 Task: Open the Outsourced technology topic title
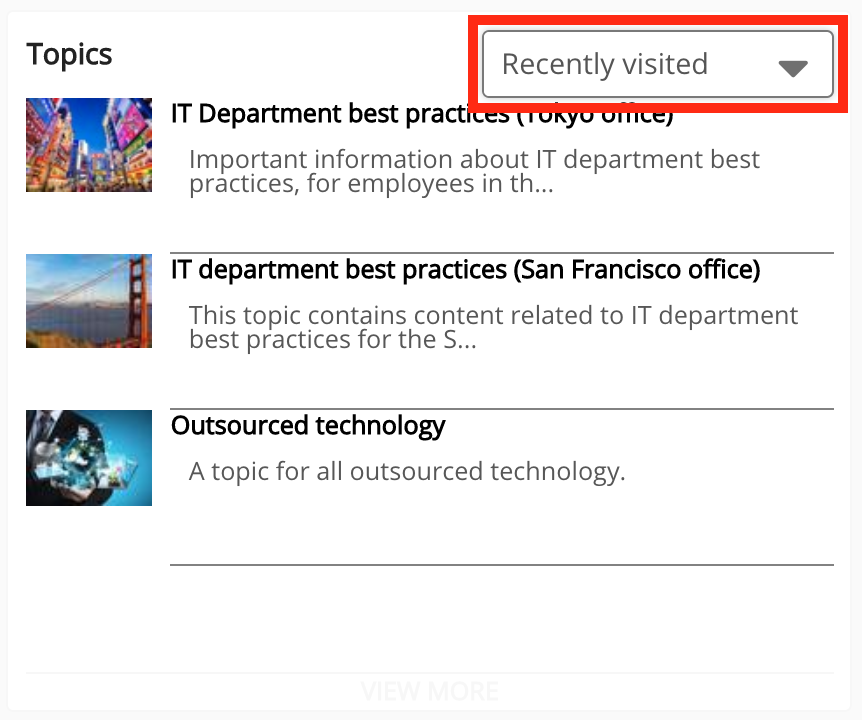click(308, 426)
